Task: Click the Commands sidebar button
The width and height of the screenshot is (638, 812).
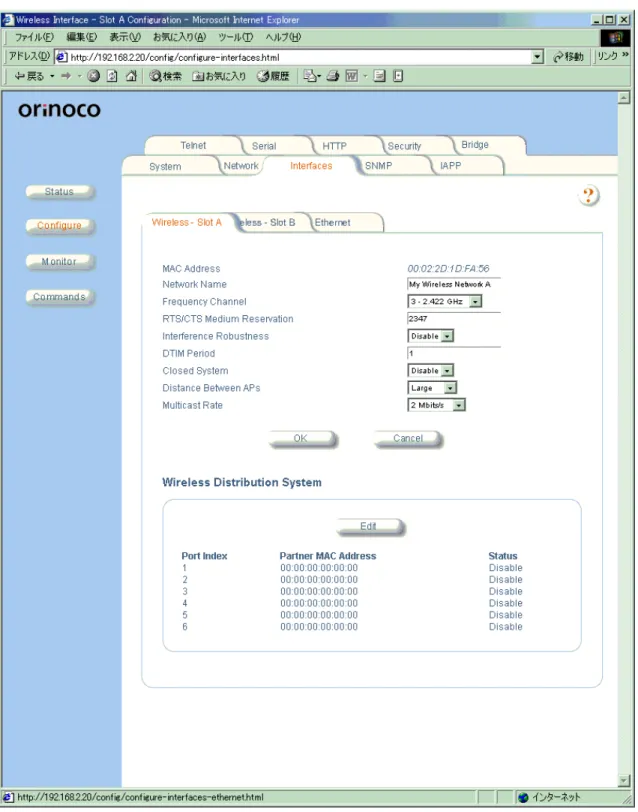Action: tap(60, 297)
